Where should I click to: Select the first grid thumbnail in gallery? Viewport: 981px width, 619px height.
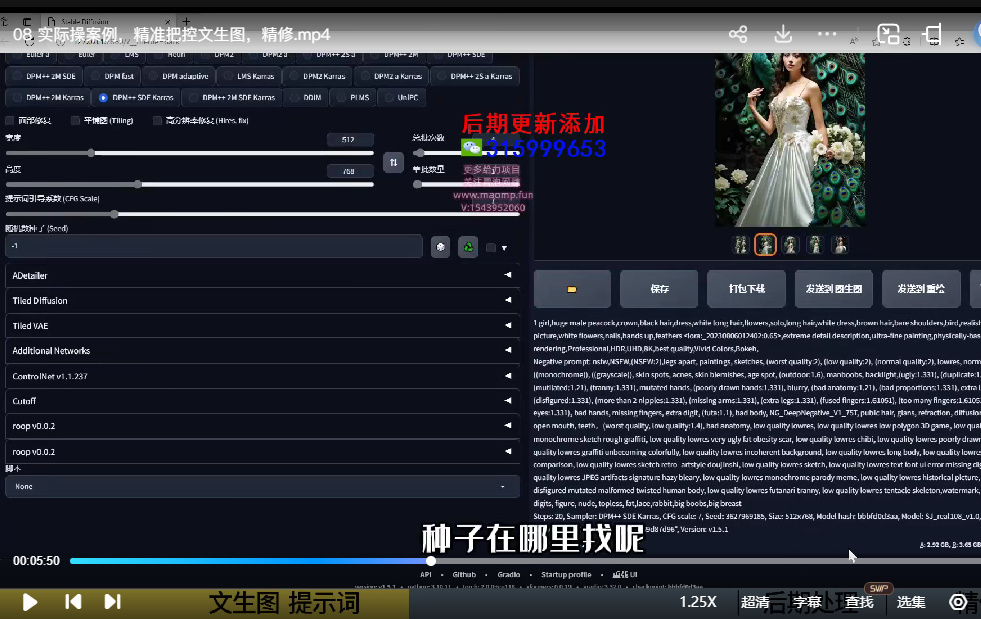coord(741,245)
